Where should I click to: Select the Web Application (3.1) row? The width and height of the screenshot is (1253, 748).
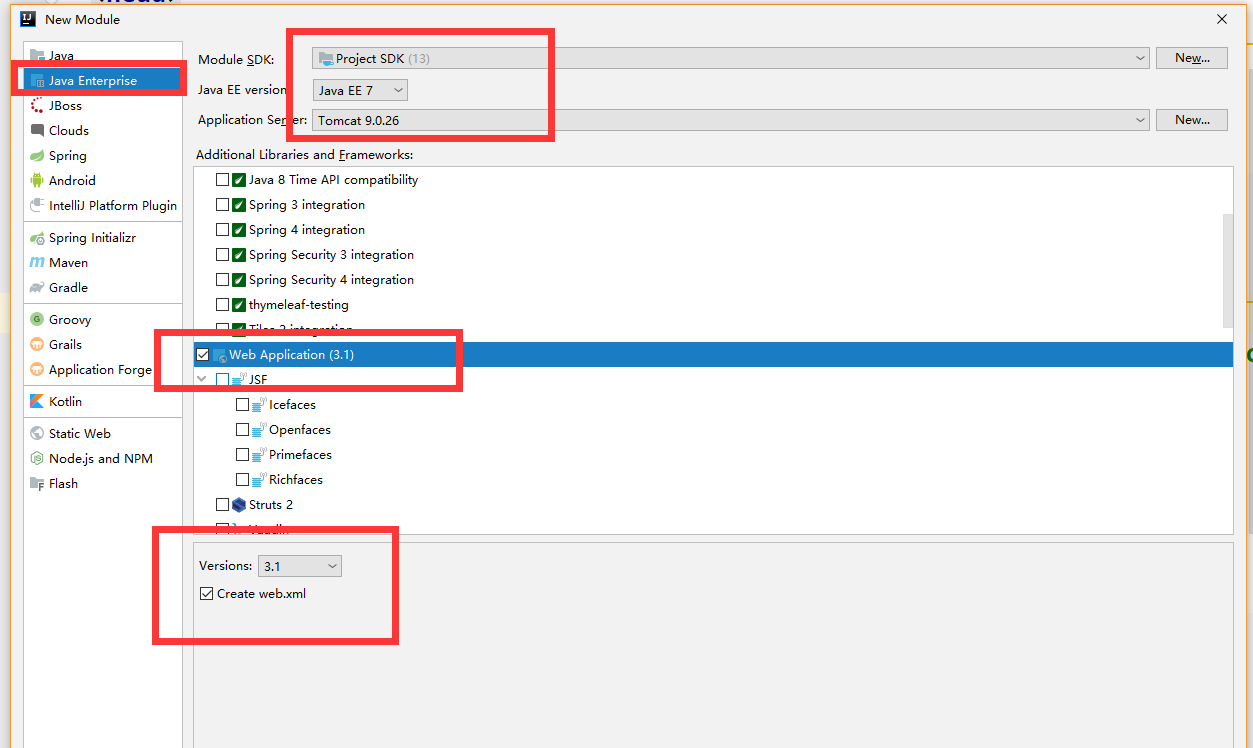713,355
